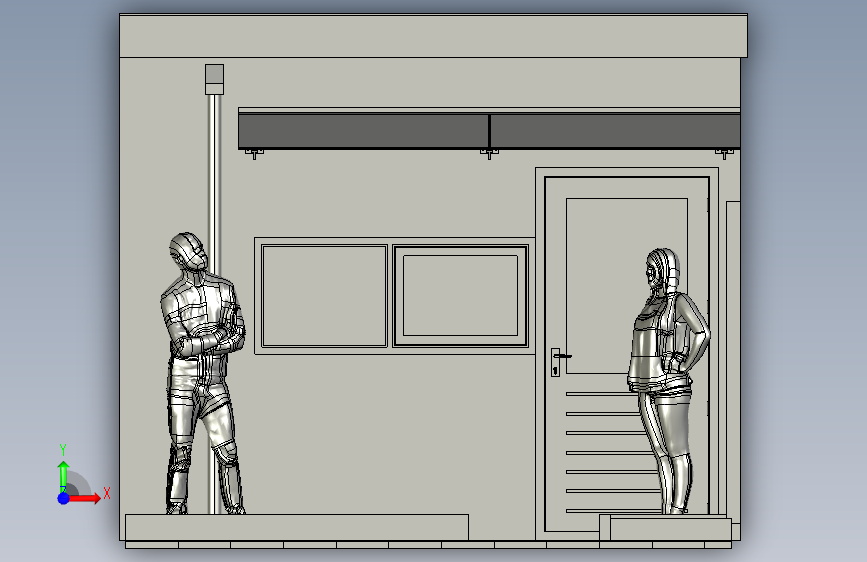Click the red X axis arrow of the triad
Image resolution: width=867 pixels, height=562 pixels.
(x=84, y=498)
